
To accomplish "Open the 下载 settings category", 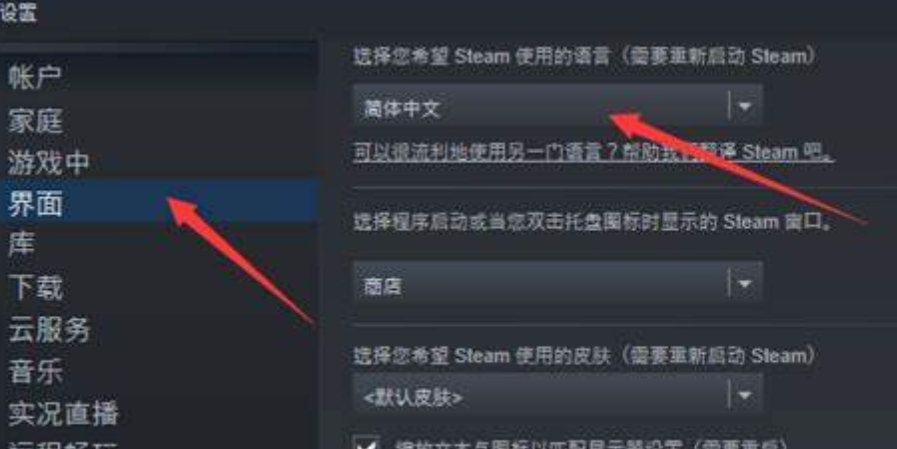I will tap(34, 287).
